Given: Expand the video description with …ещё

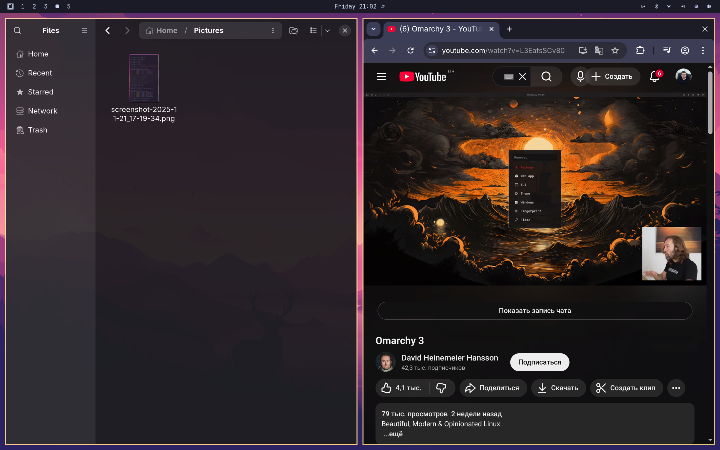Looking at the screenshot, I should [x=392, y=435].
